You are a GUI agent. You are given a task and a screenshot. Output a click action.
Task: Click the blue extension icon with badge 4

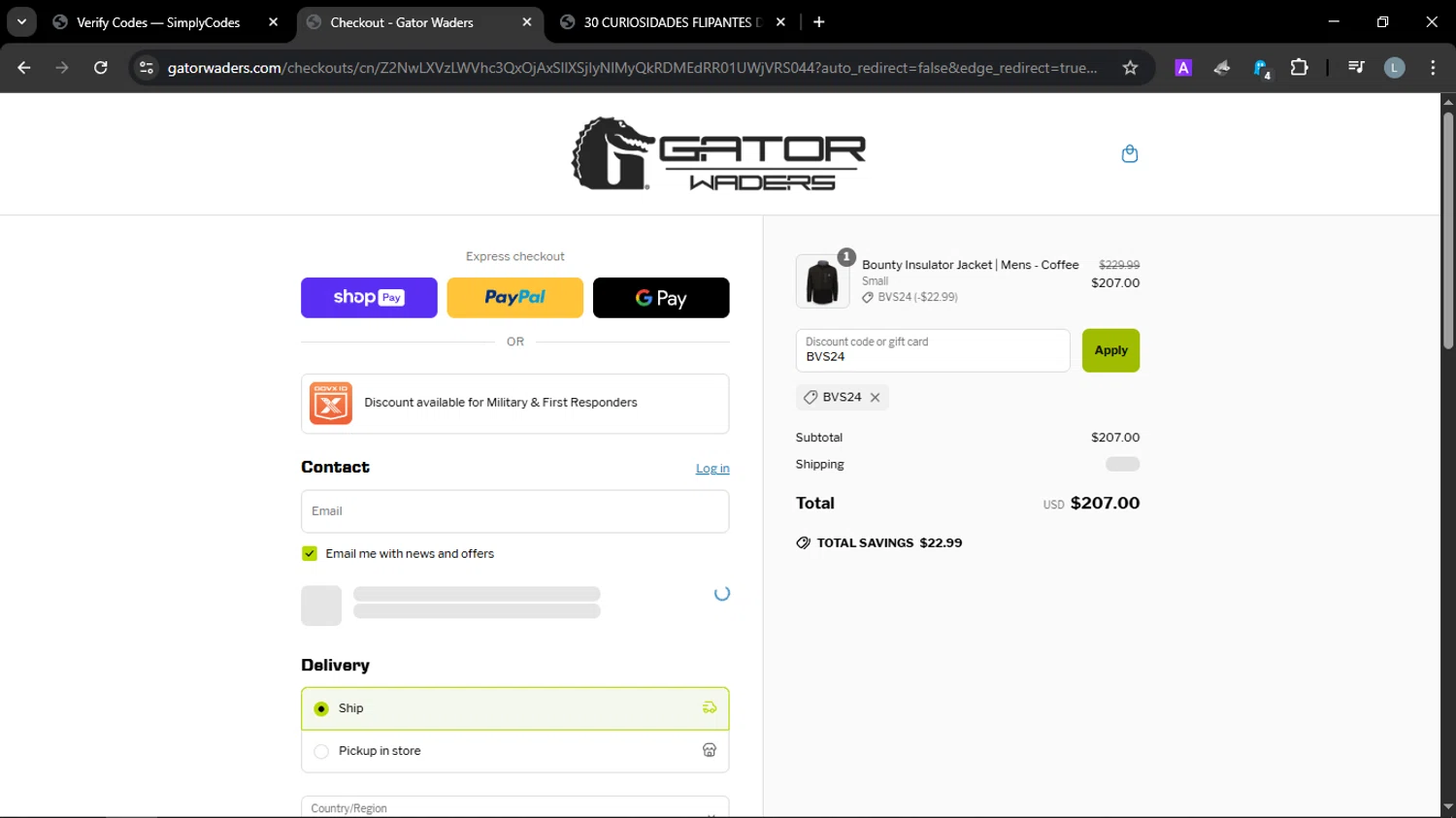[1261, 68]
